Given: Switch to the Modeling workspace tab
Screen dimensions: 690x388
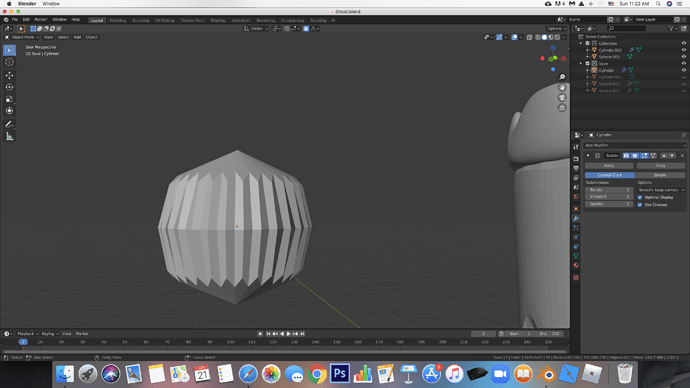Looking at the screenshot, I should click(x=117, y=20).
